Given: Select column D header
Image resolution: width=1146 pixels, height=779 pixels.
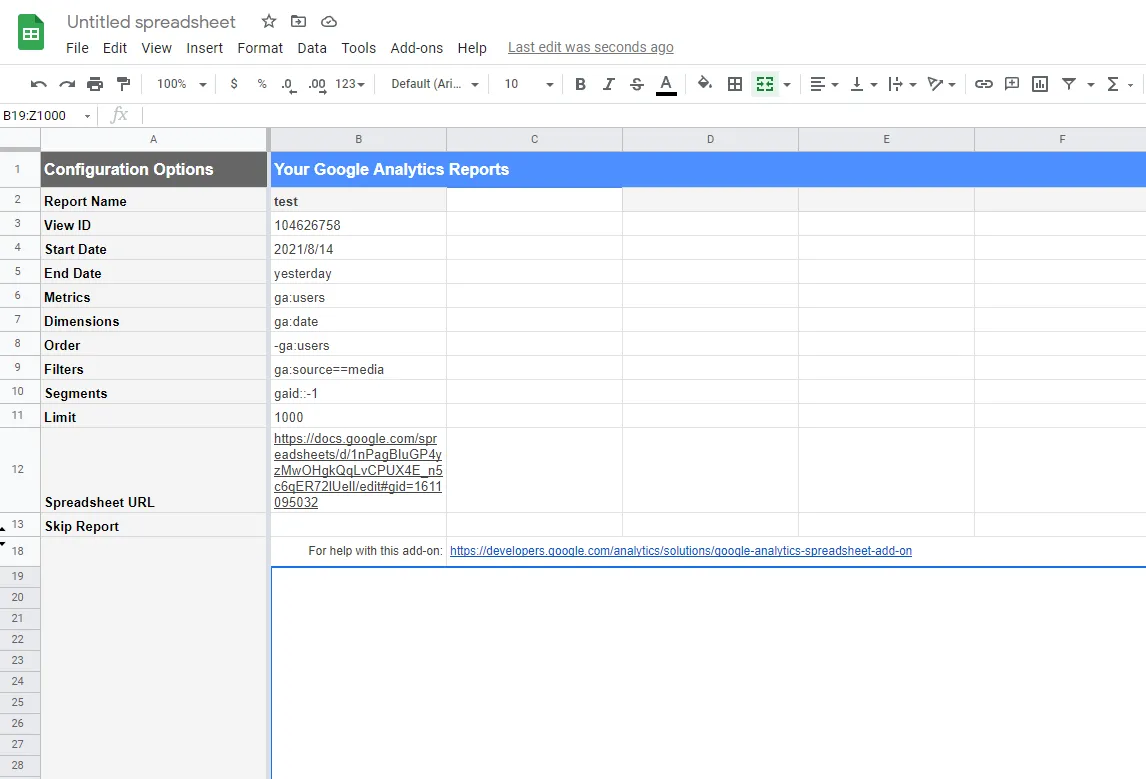Looking at the screenshot, I should point(710,139).
